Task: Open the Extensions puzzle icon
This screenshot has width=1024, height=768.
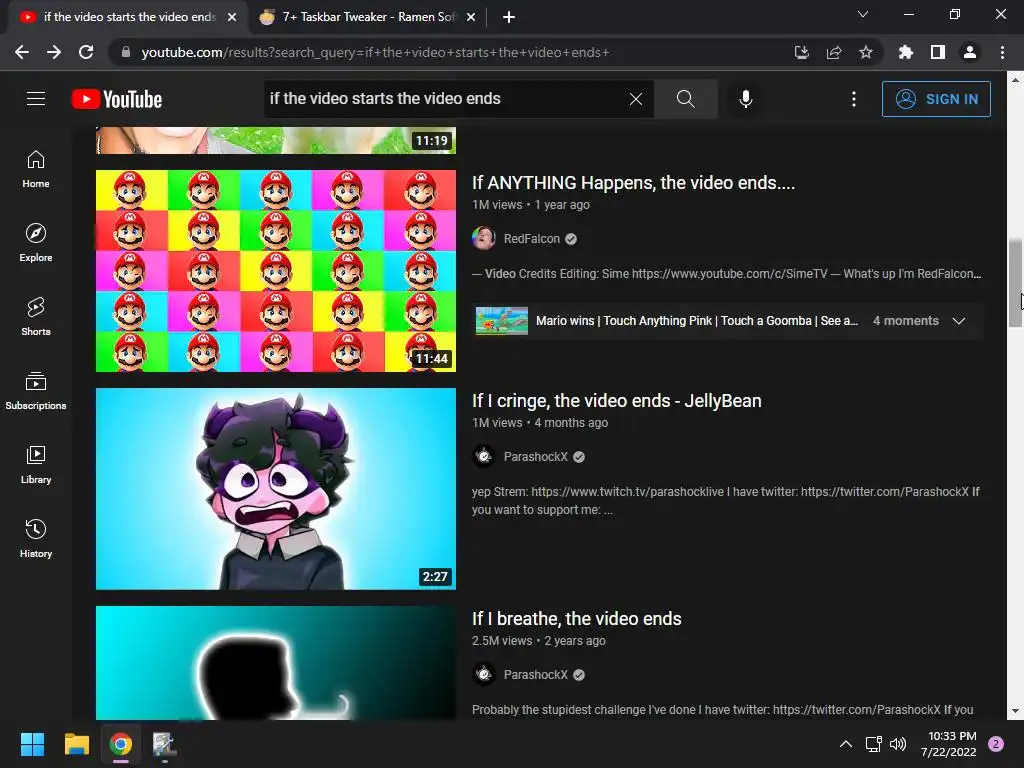Action: (905, 52)
